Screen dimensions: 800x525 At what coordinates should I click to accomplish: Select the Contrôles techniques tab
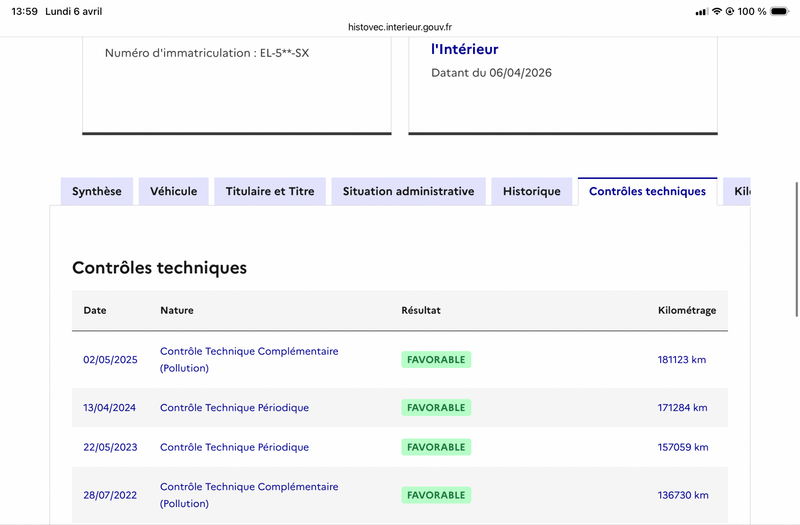coord(647,191)
